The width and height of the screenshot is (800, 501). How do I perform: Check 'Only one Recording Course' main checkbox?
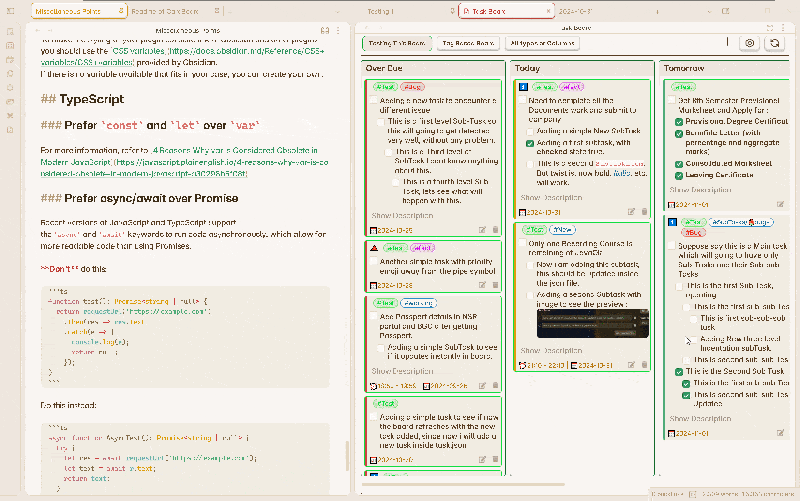pyautogui.click(x=522, y=243)
